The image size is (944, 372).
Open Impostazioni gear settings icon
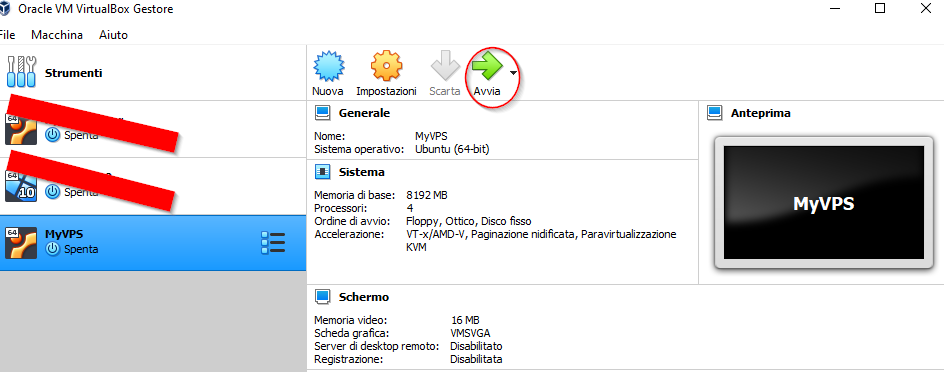(386, 66)
